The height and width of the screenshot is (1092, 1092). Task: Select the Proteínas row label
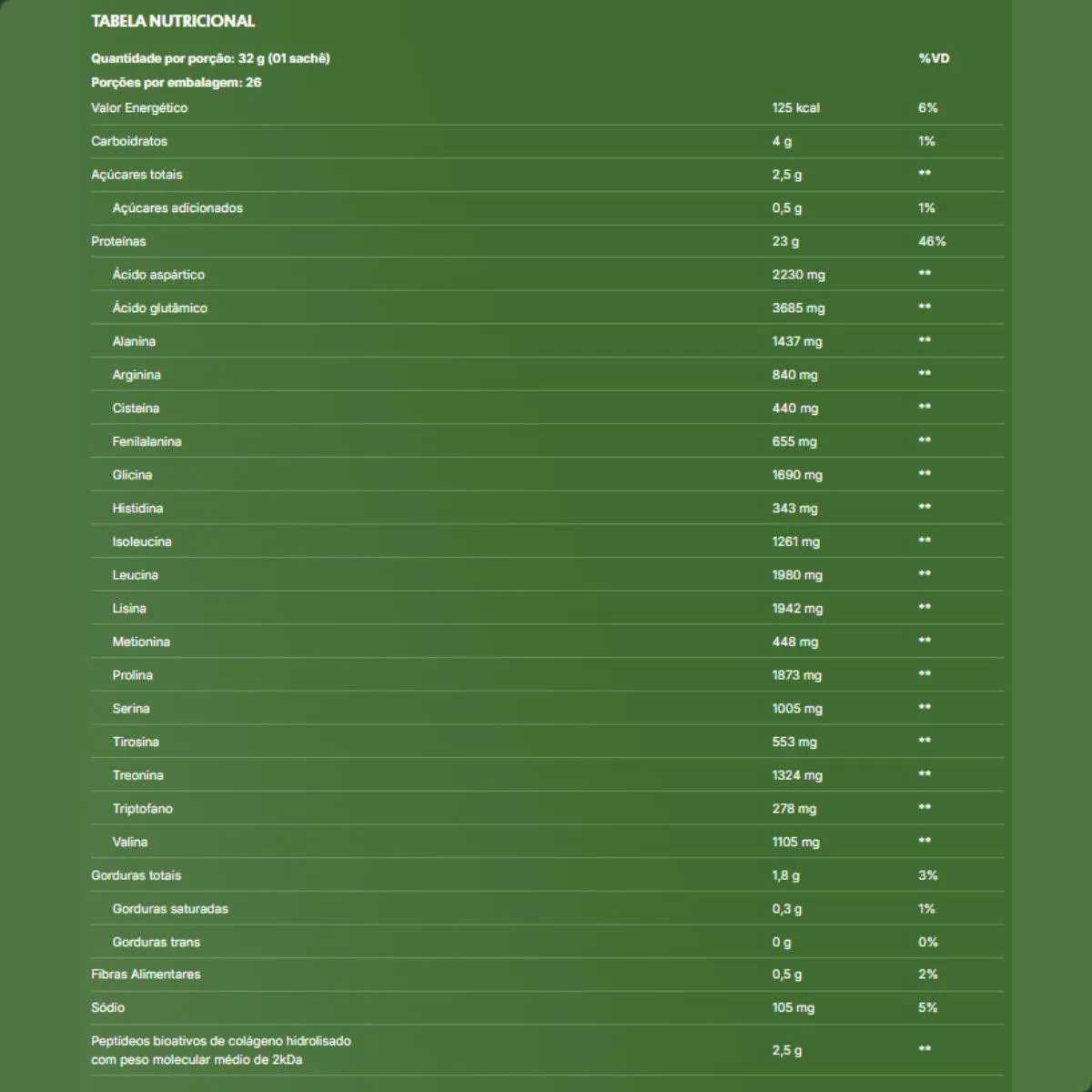tap(118, 241)
